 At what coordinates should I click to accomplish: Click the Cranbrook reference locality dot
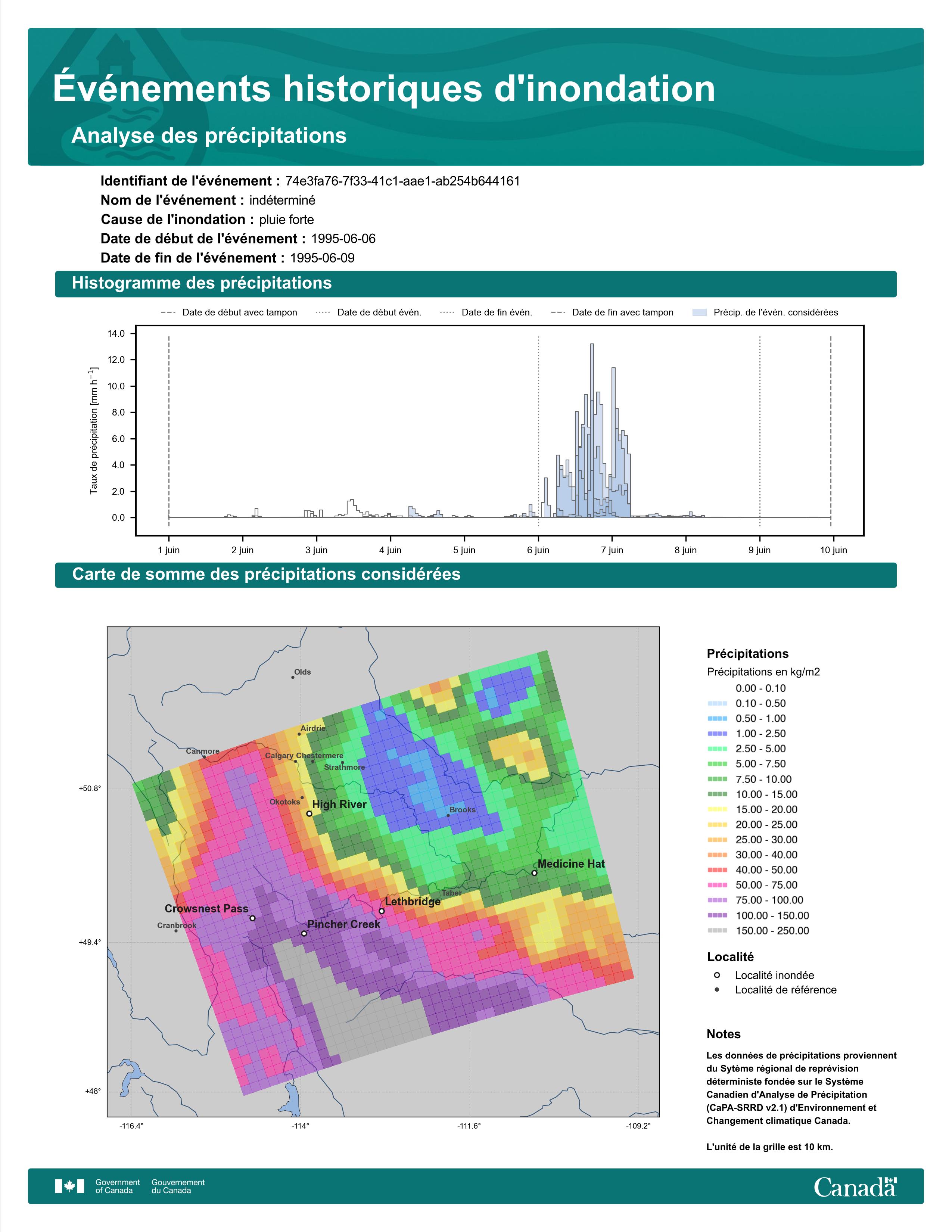coord(176,931)
